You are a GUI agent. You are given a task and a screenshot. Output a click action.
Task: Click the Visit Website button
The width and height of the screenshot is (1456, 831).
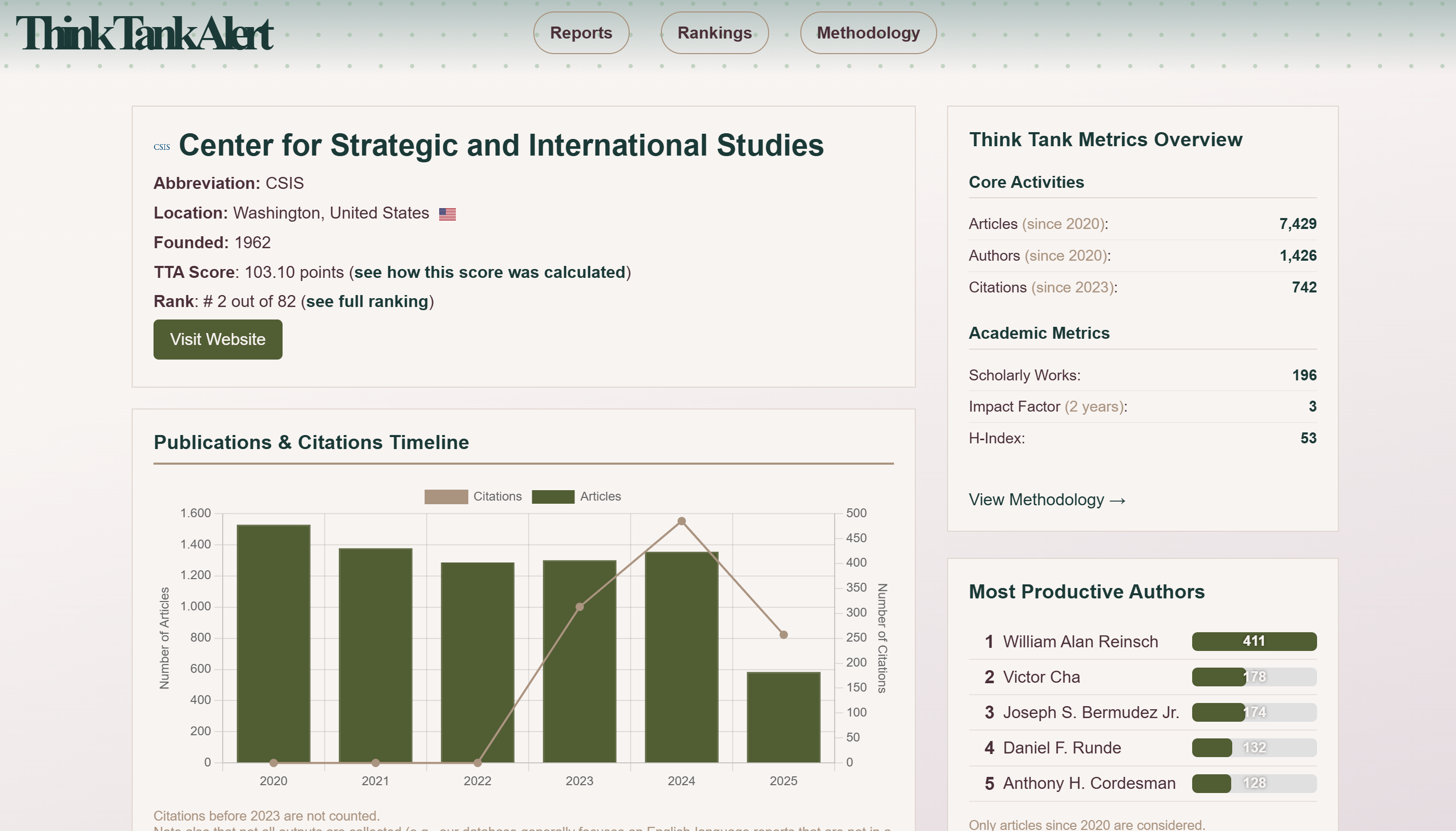pos(218,339)
